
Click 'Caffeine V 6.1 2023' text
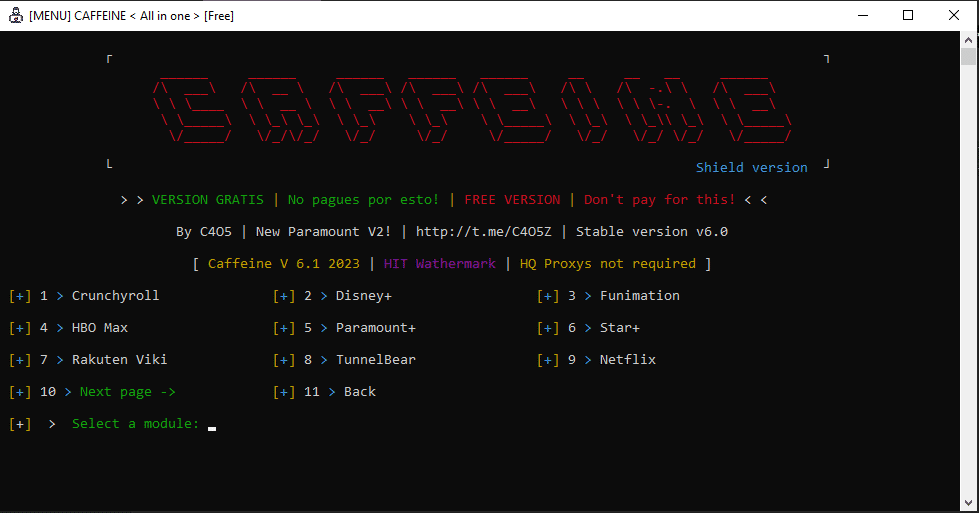coord(284,263)
